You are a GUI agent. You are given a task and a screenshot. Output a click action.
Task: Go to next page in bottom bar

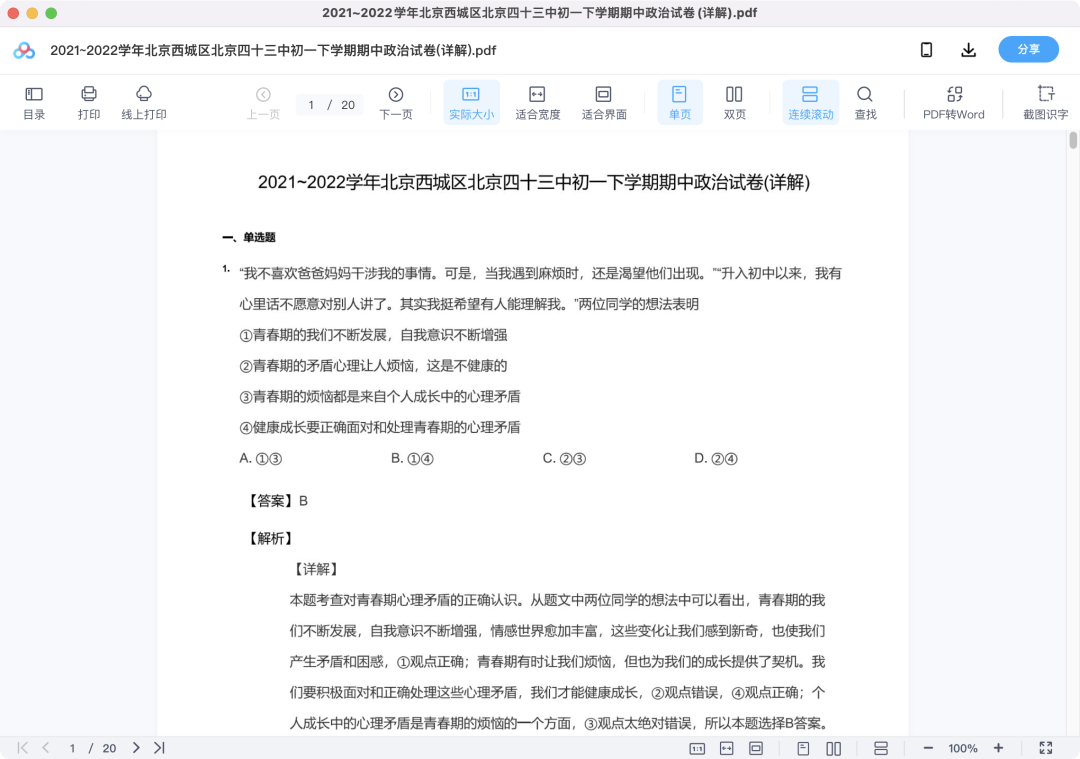click(x=136, y=748)
